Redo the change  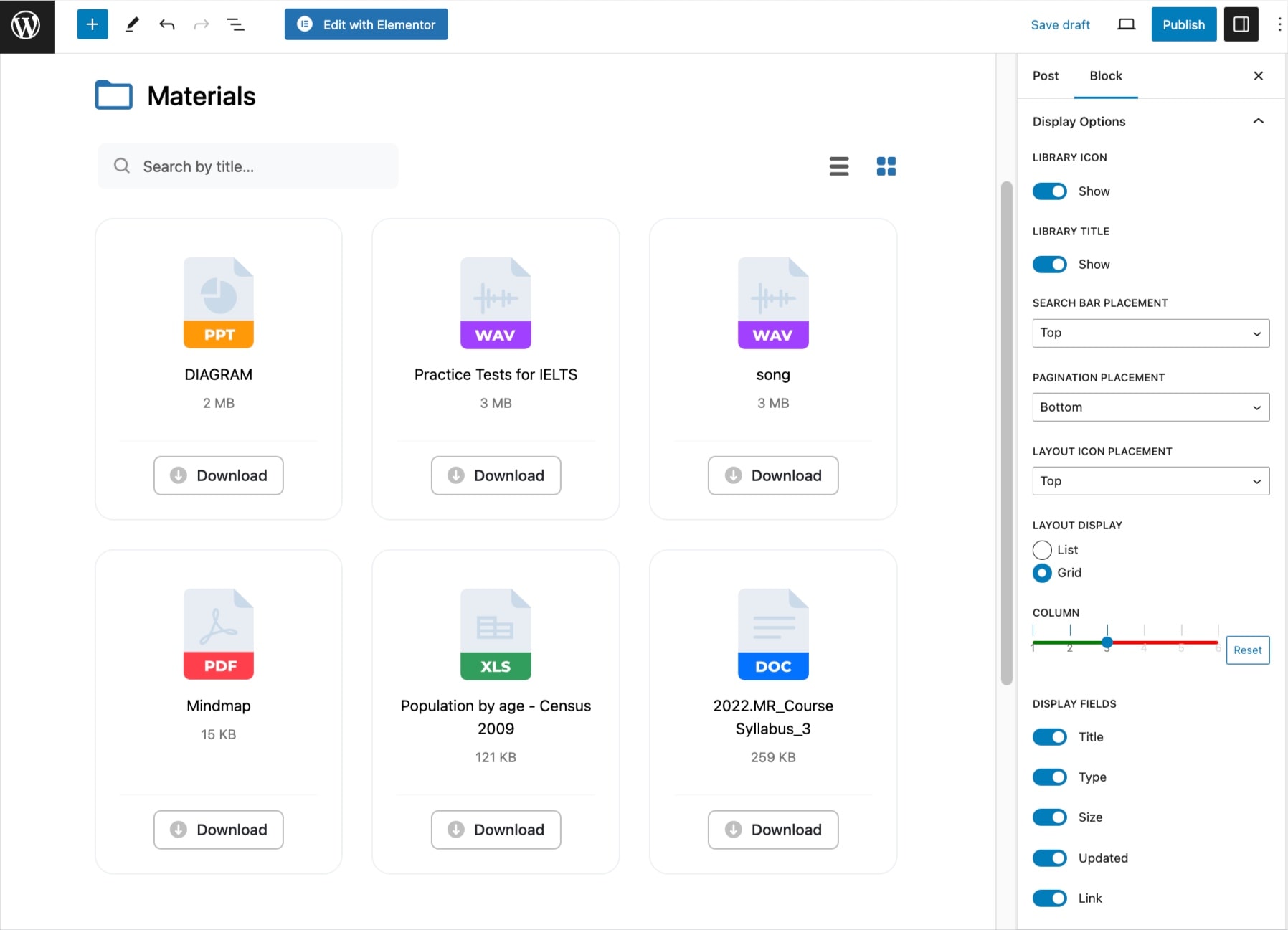(x=202, y=24)
